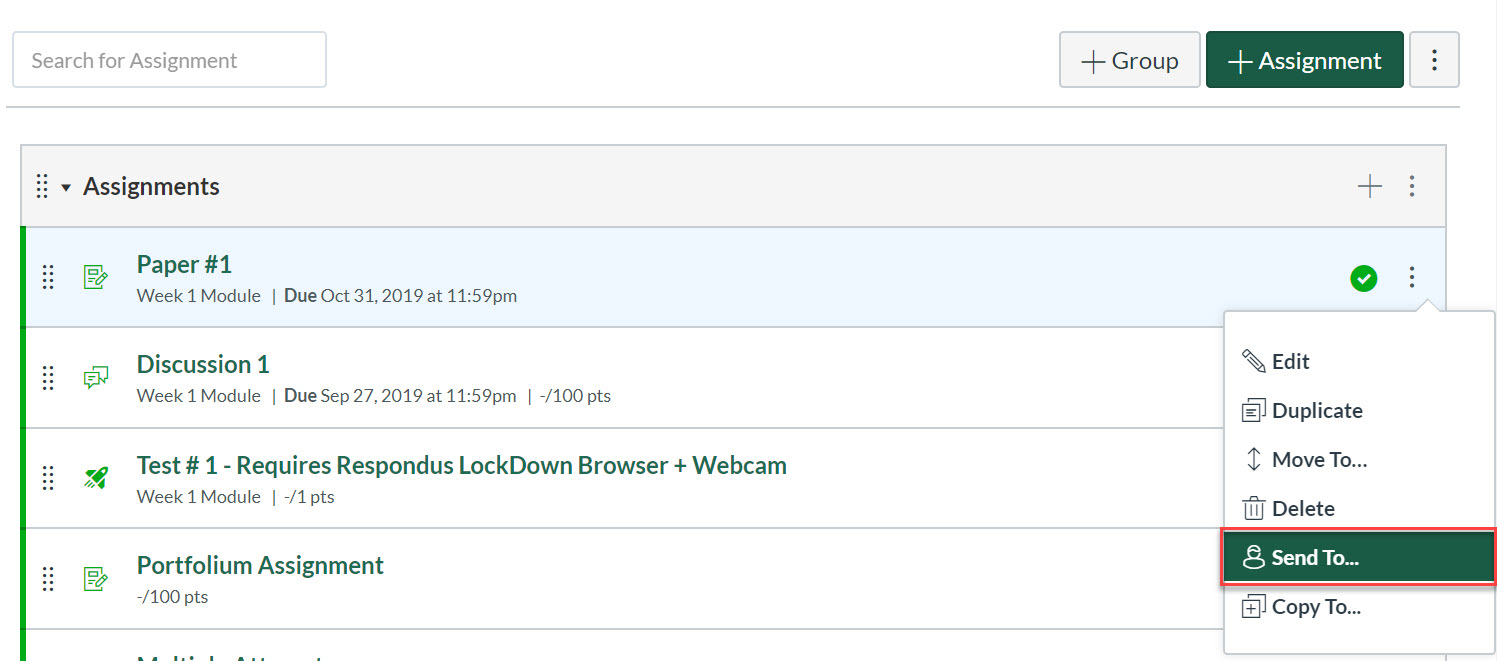Open Assignments group three-dot options menu
Image resolution: width=1497 pixels, height=661 pixels.
(x=1412, y=186)
